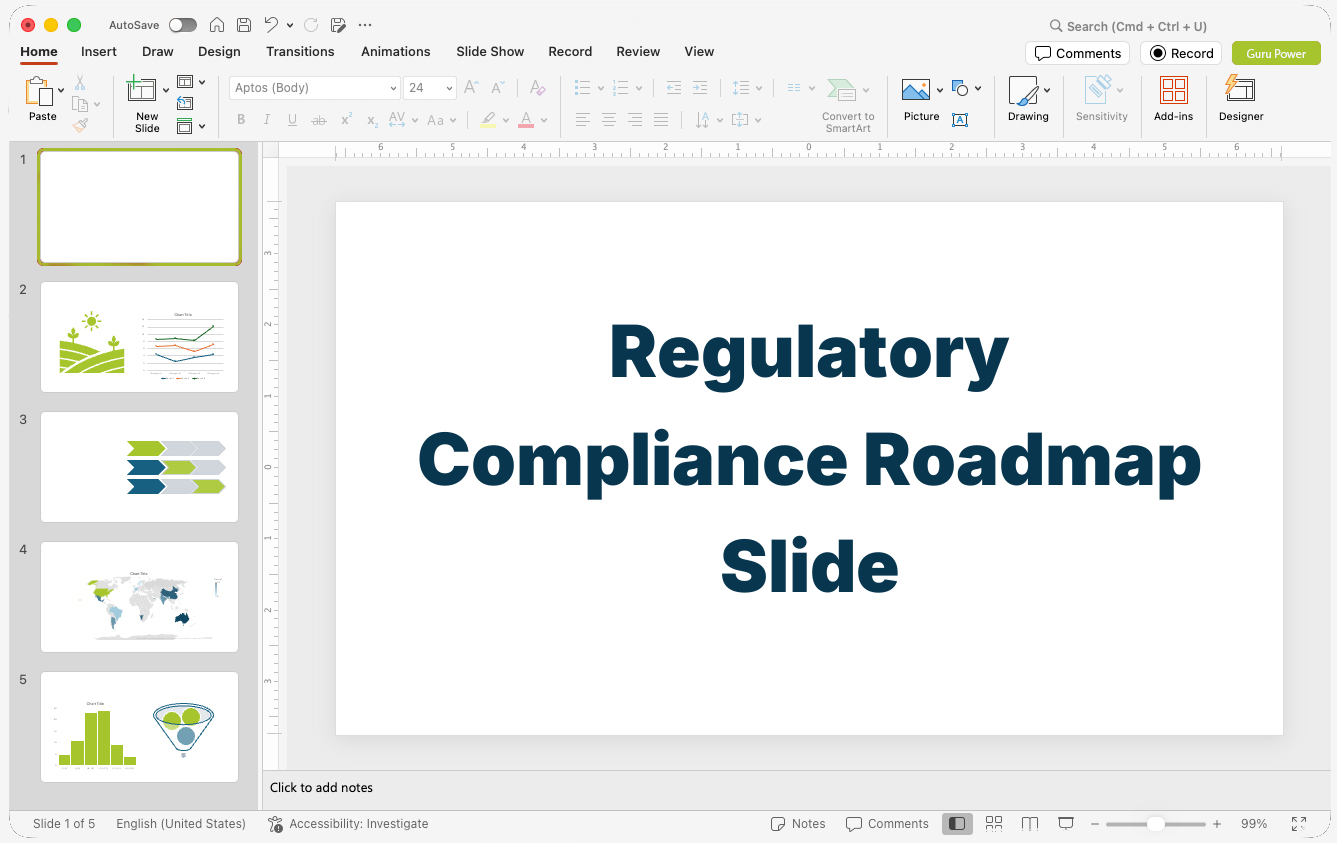Viewport: 1337px width, 843px height.
Task: Click the Accessibility Investigate status icon
Action: [275, 824]
